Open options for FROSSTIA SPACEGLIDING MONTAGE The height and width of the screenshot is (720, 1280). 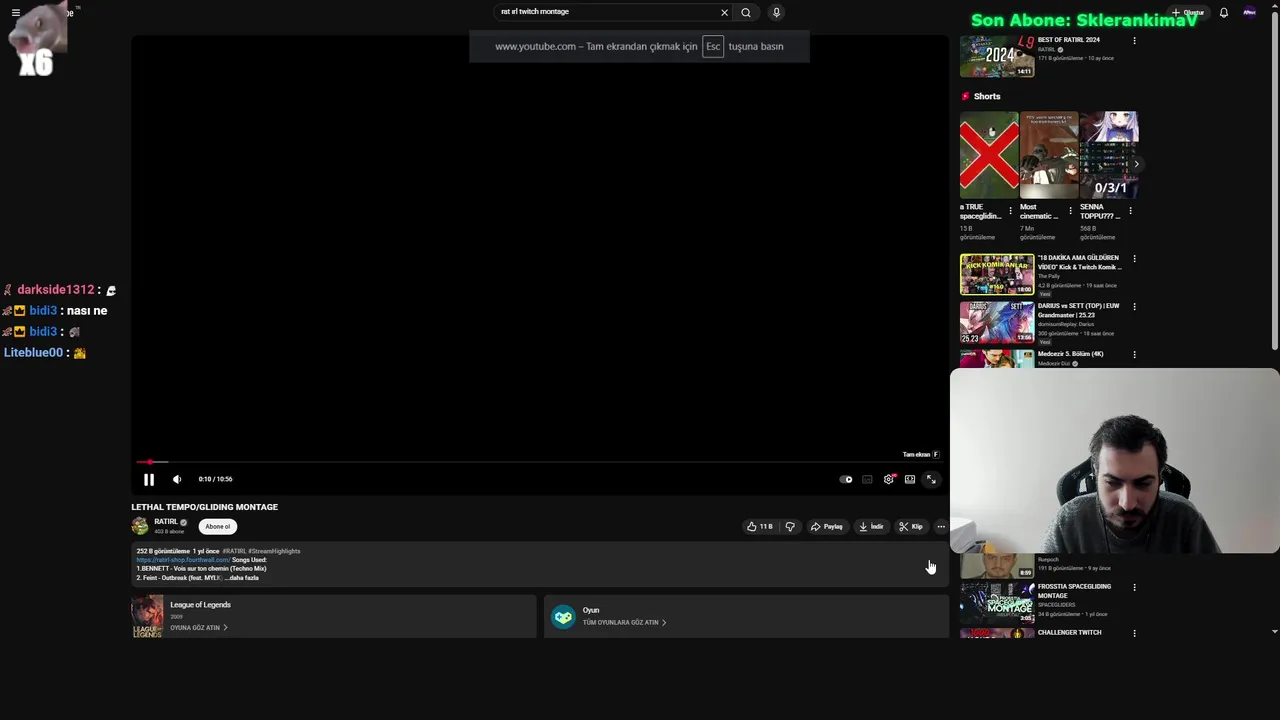click(x=1134, y=588)
